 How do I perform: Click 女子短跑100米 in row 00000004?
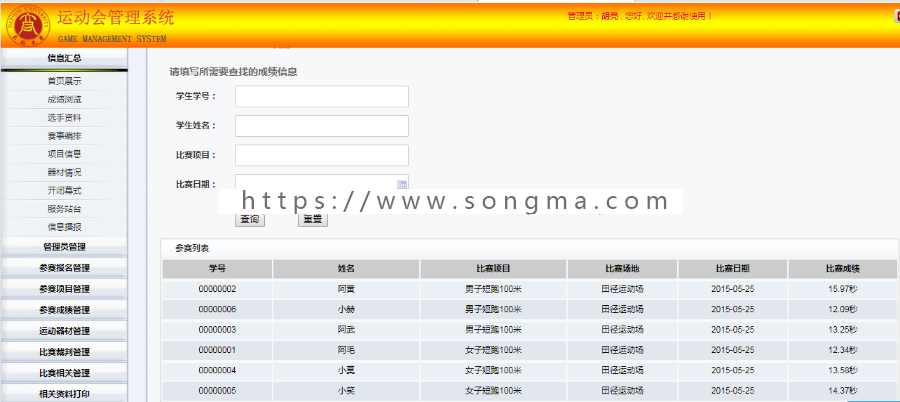[494, 370]
